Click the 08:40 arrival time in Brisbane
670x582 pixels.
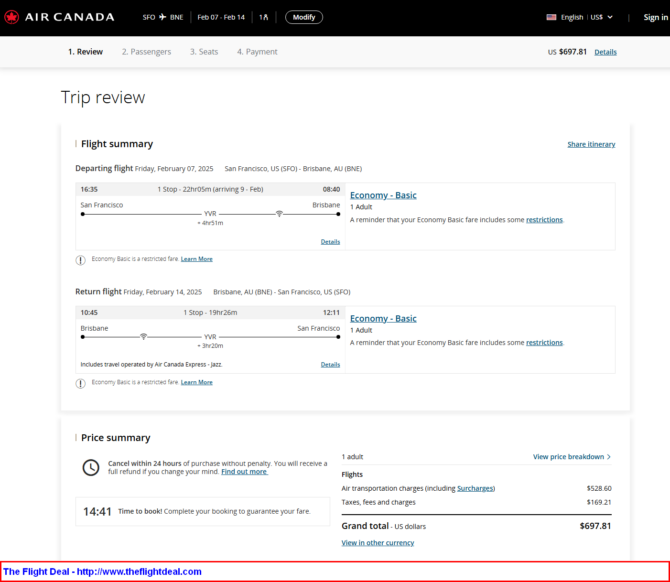[x=331, y=189]
